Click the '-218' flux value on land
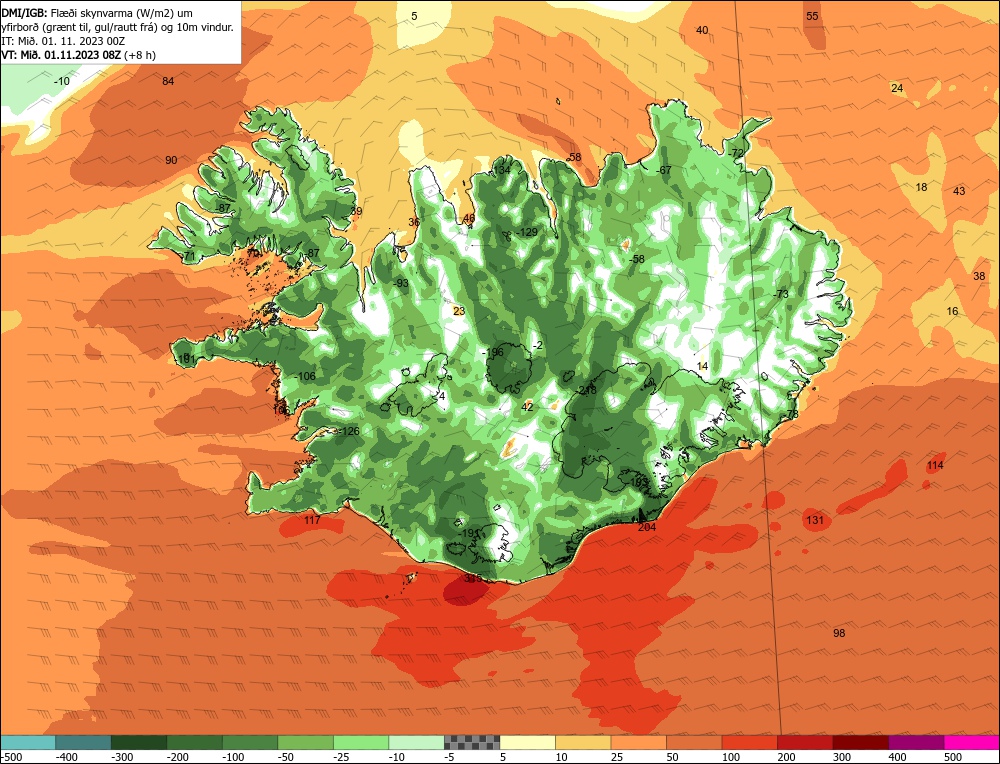 (x=585, y=390)
